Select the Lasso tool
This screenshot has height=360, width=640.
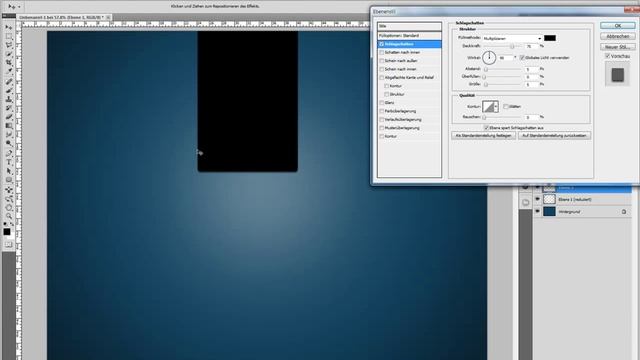coord(9,45)
